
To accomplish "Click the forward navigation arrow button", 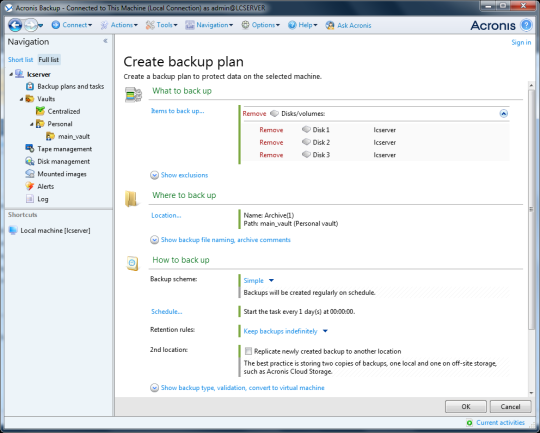I will tap(31, 25).
